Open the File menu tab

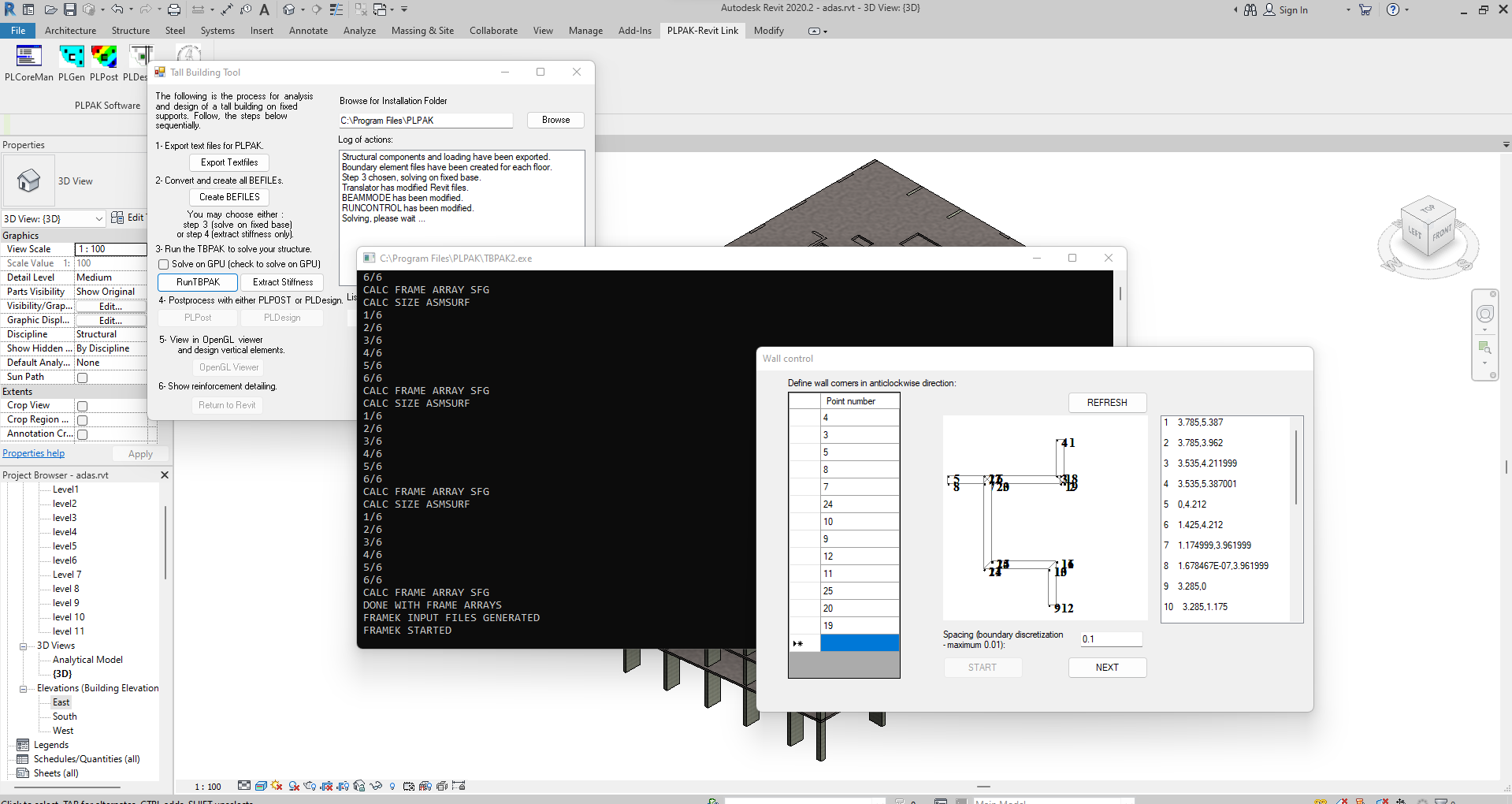tap(18, 31)
